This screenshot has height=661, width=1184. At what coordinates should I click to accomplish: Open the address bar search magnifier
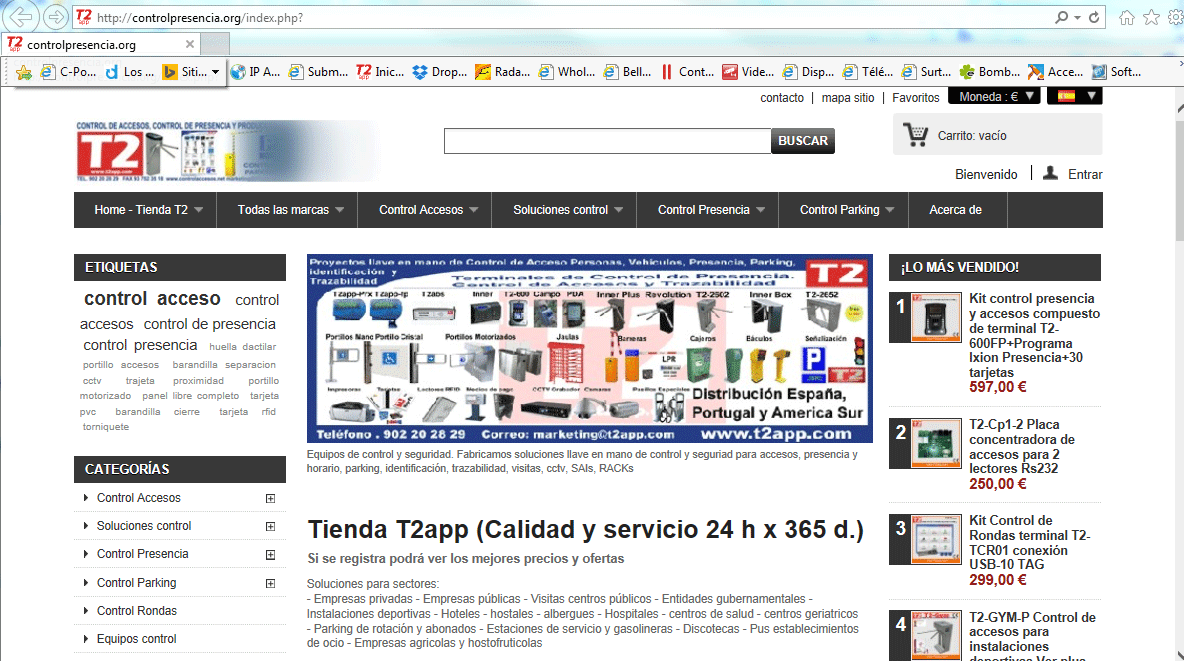(1062, 17)
